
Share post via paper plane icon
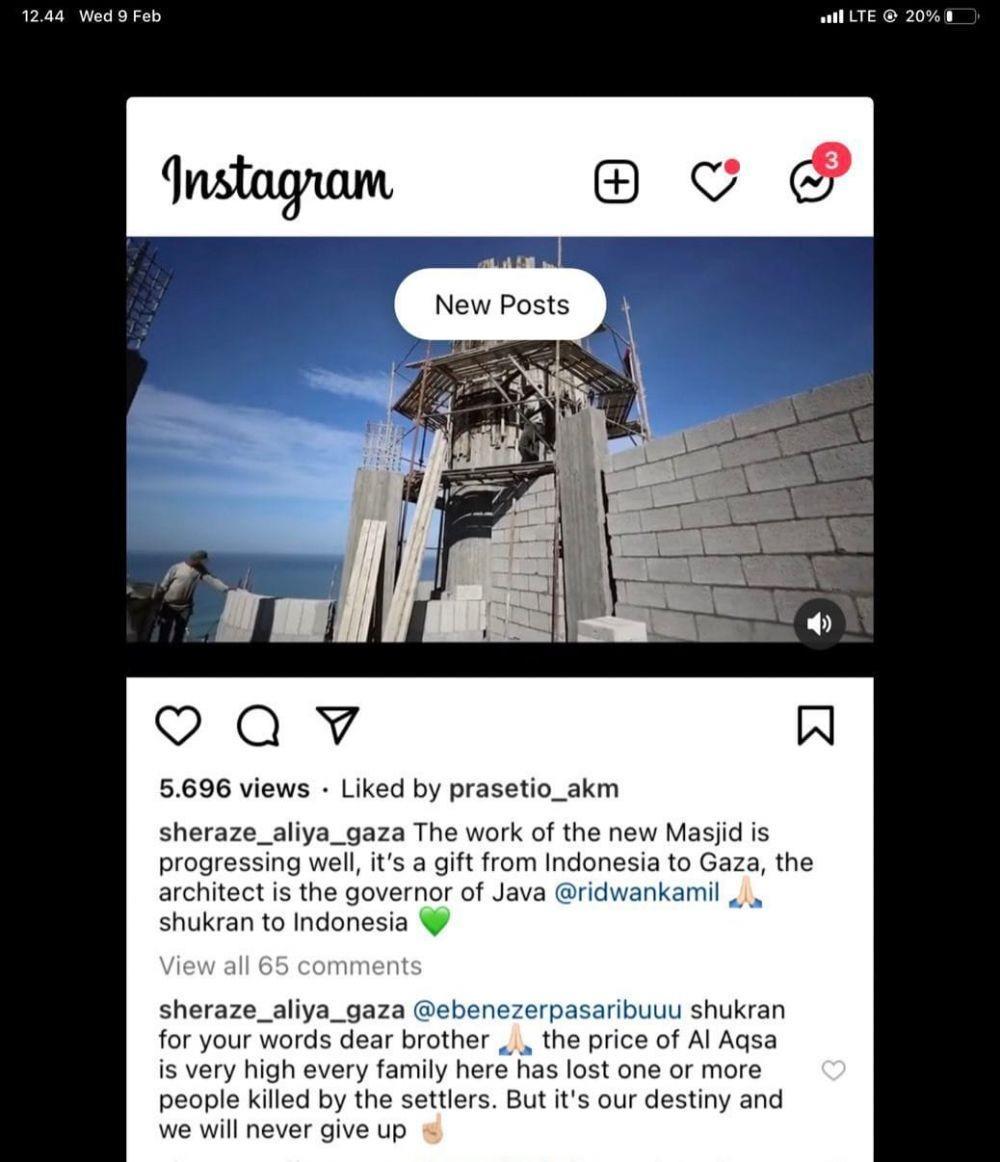338,725
